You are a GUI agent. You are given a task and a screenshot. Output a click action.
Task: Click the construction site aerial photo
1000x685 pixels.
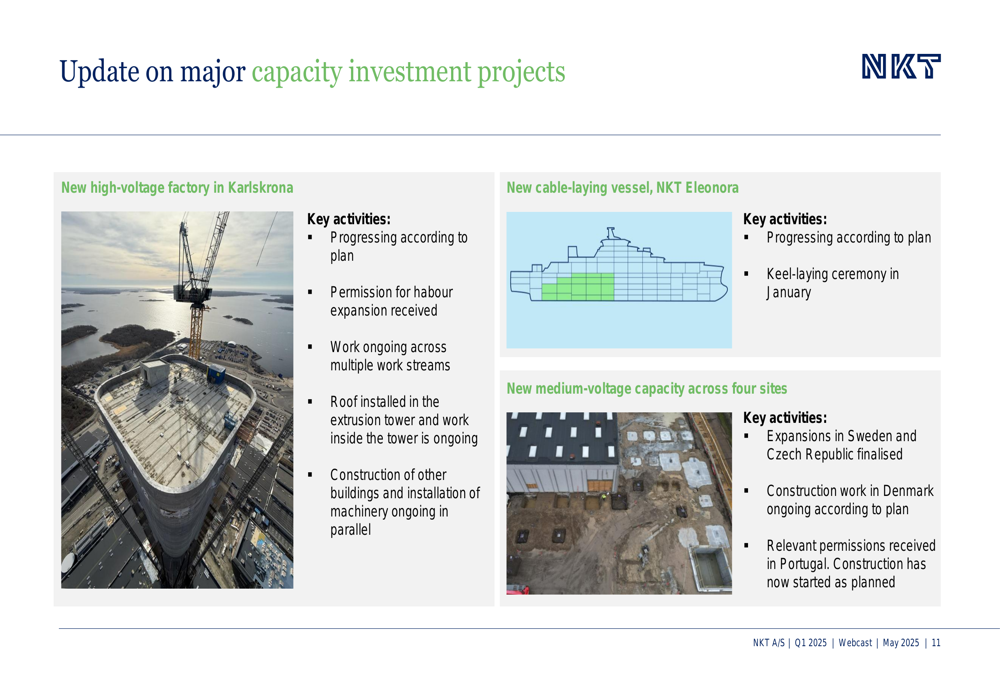(x=619, y=503)
